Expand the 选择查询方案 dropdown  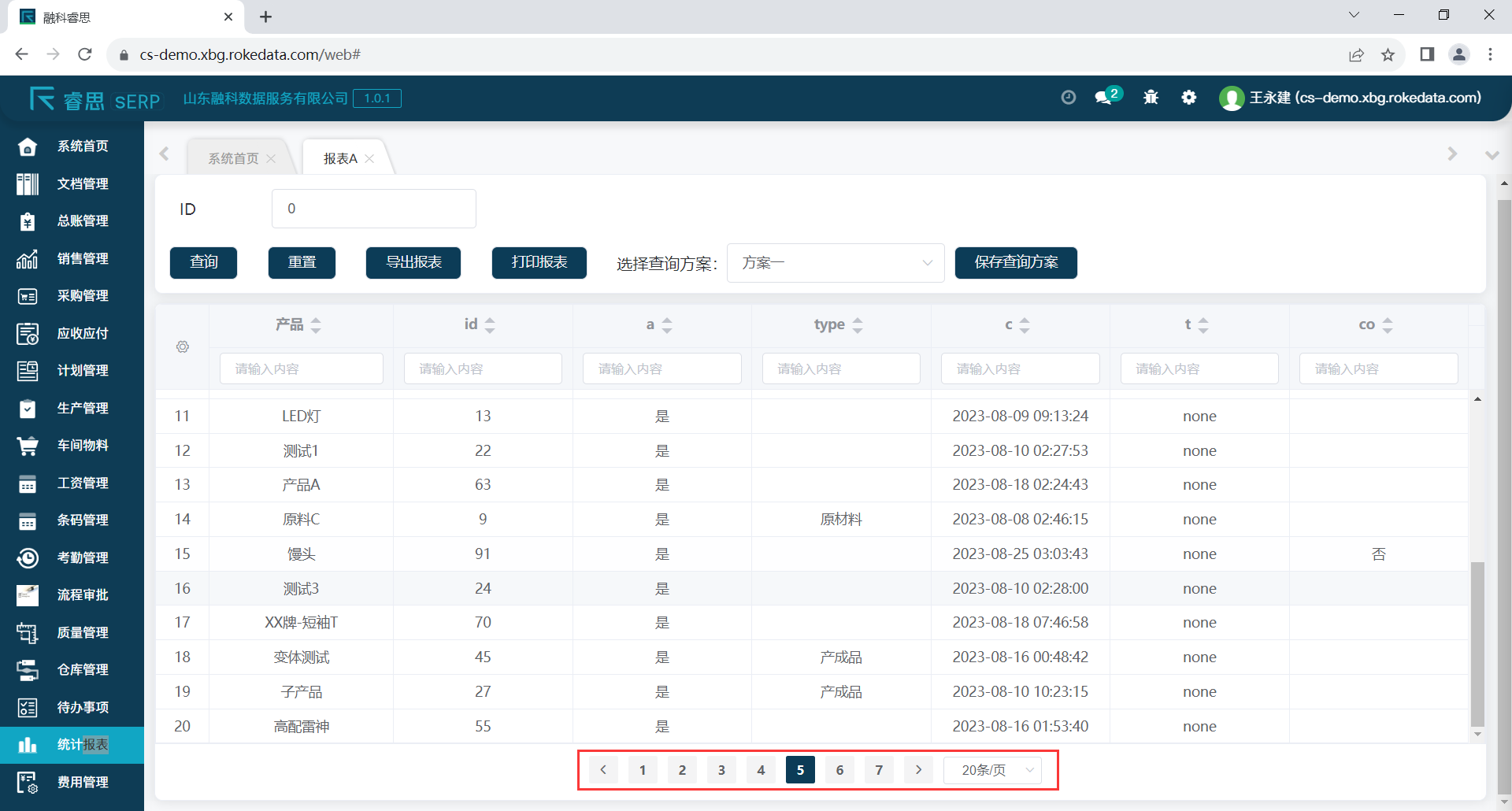(x=835, y=263)
